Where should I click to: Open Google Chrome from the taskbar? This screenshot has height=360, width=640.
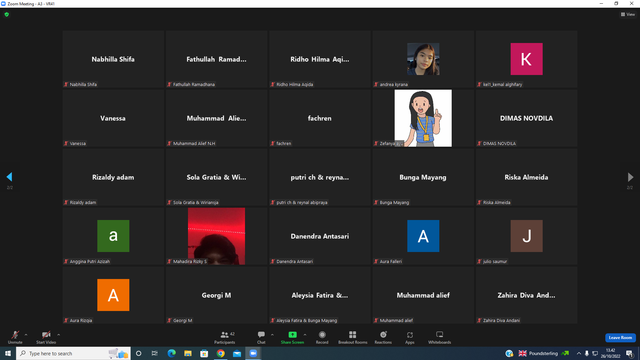pyautogui.click(x=220, y=353)
